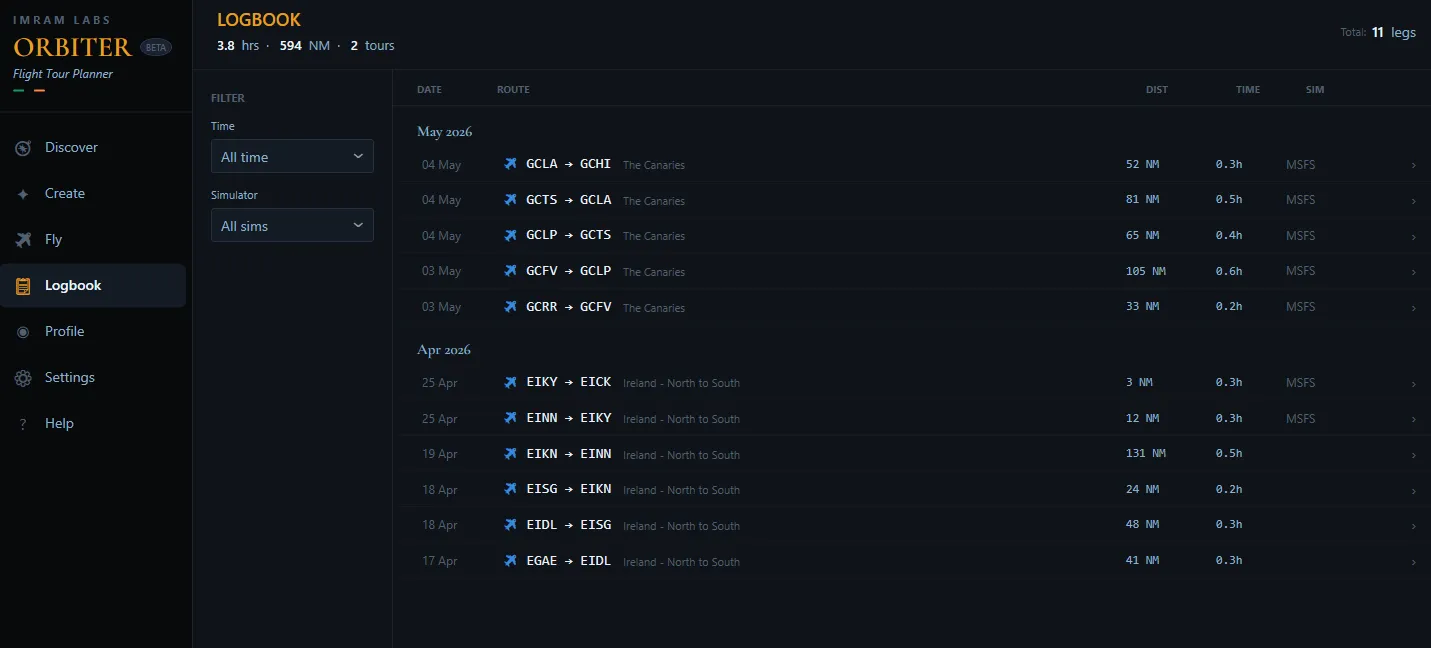
Task: Switch to the Fly section
Action: pos(93,240)
